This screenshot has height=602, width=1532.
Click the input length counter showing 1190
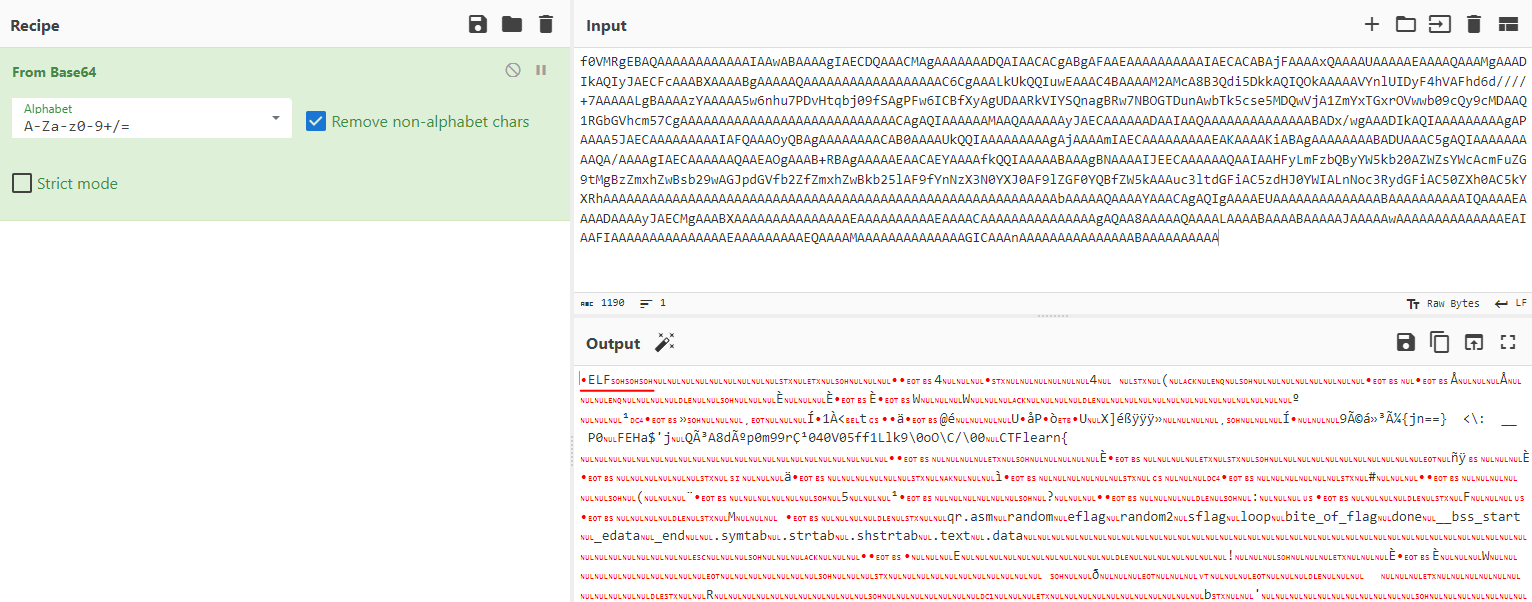[x=603, y=303]
